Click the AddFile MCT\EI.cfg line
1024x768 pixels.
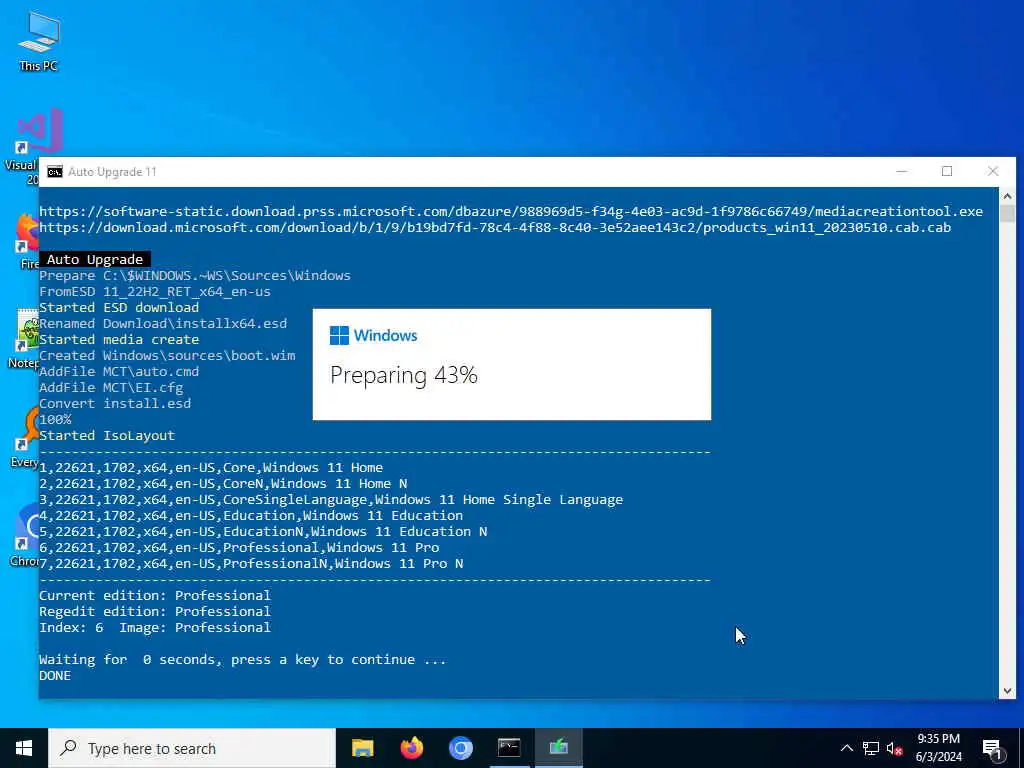coord(111,388)
